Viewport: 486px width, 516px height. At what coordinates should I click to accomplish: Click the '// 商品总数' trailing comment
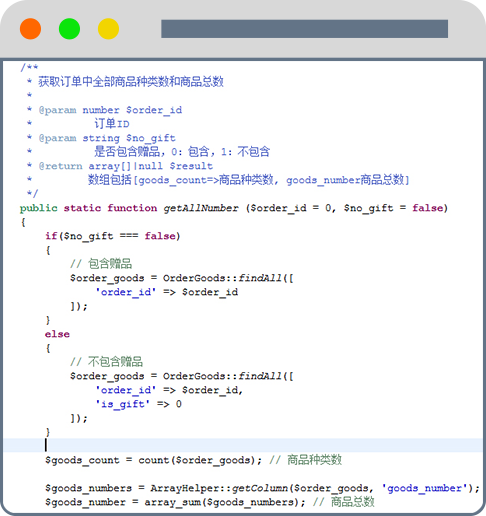[344, 502]
